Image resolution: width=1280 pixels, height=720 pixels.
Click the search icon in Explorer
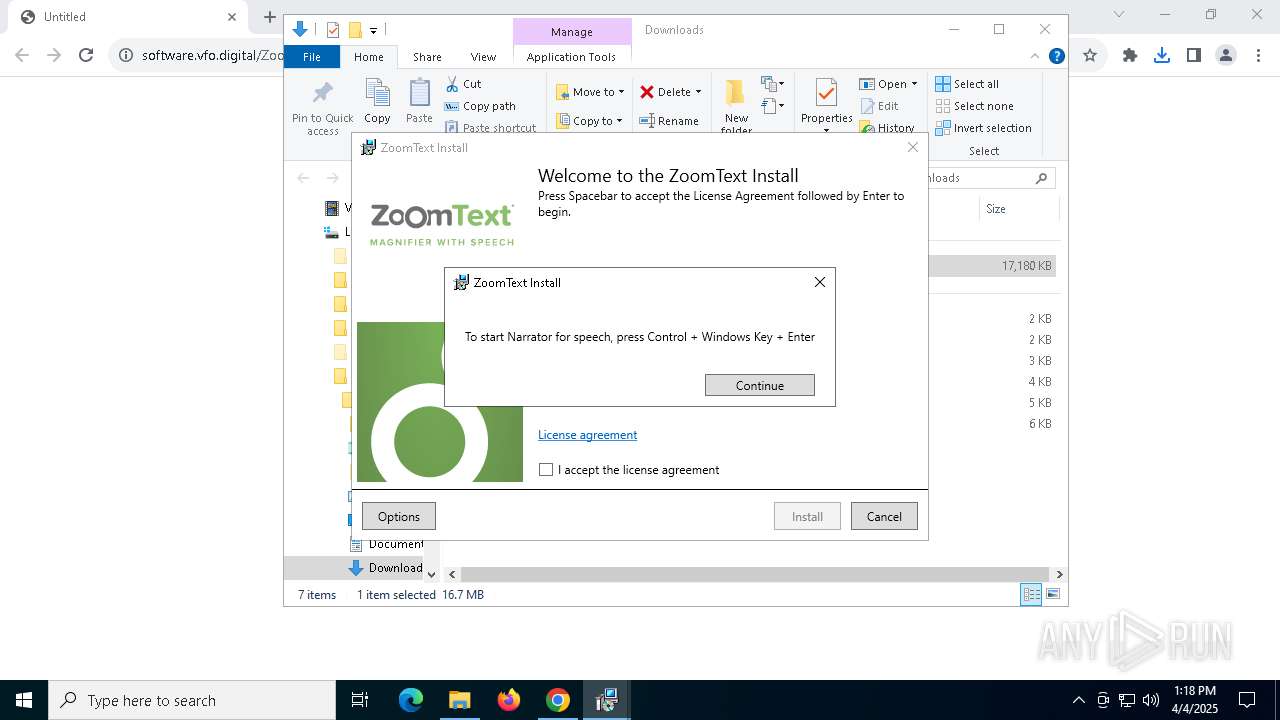tap(1041, 178)
